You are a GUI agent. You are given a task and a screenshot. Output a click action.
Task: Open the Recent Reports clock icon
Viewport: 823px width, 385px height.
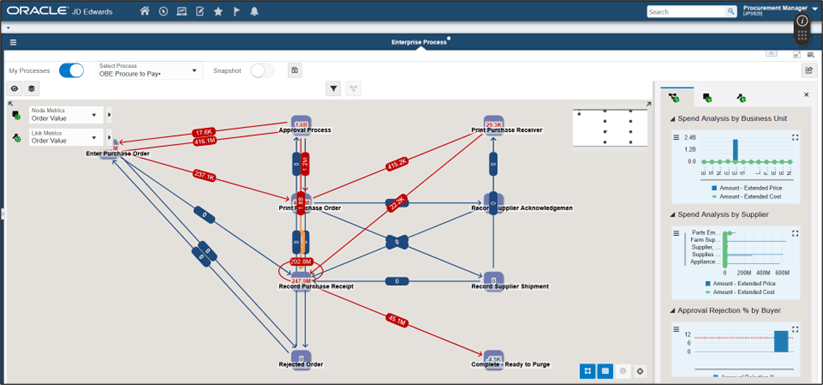point(163,11)
